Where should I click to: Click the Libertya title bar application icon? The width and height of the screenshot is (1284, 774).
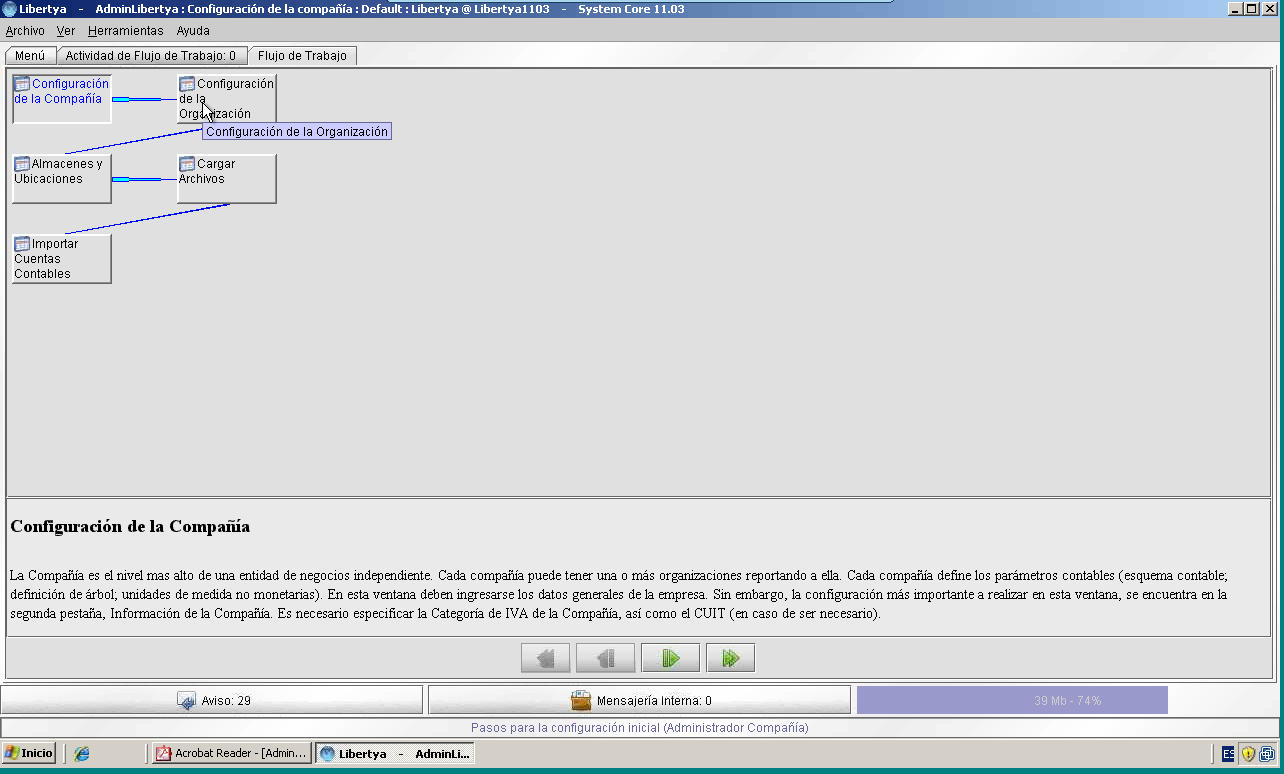tap(9, 9)
